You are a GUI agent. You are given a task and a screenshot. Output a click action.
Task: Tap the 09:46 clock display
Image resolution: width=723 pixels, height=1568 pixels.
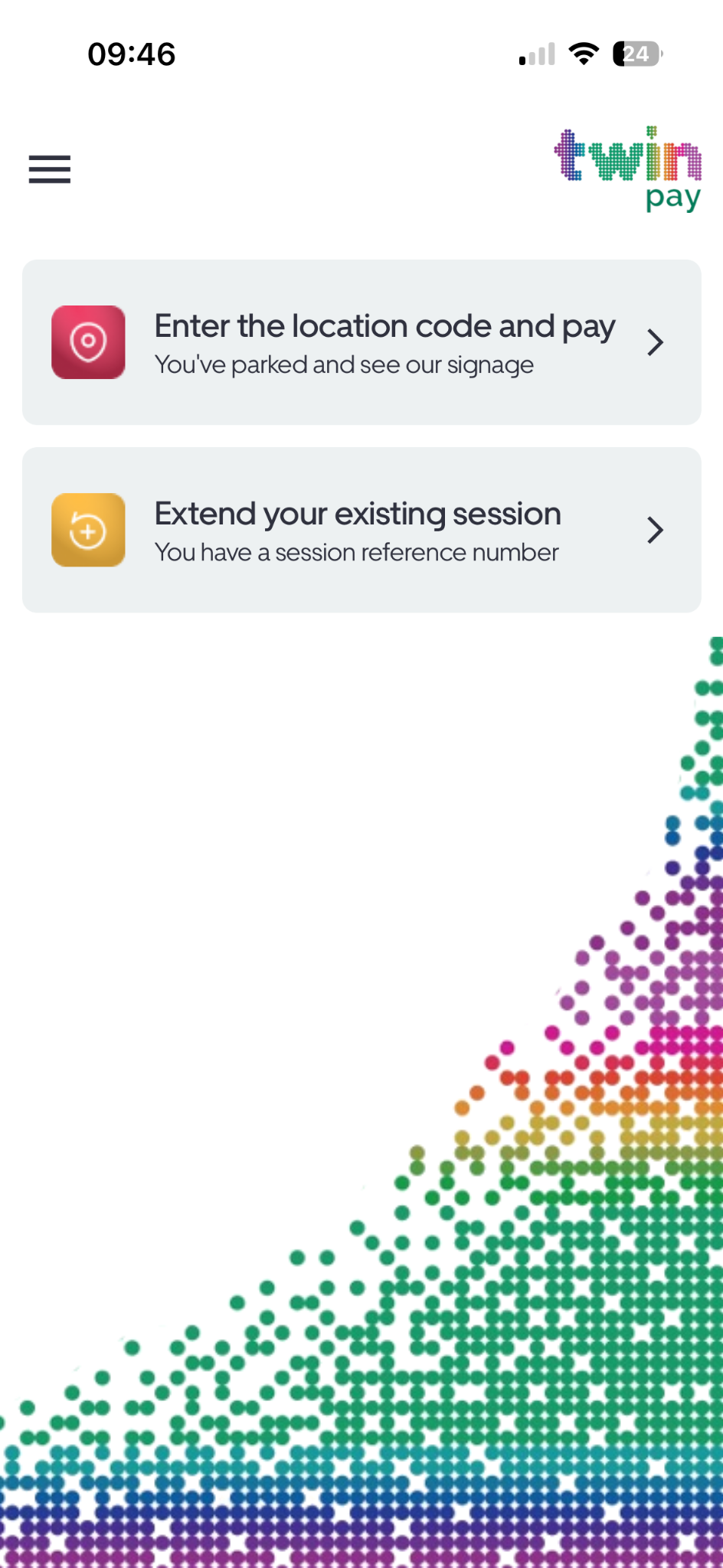click(132, 54)
